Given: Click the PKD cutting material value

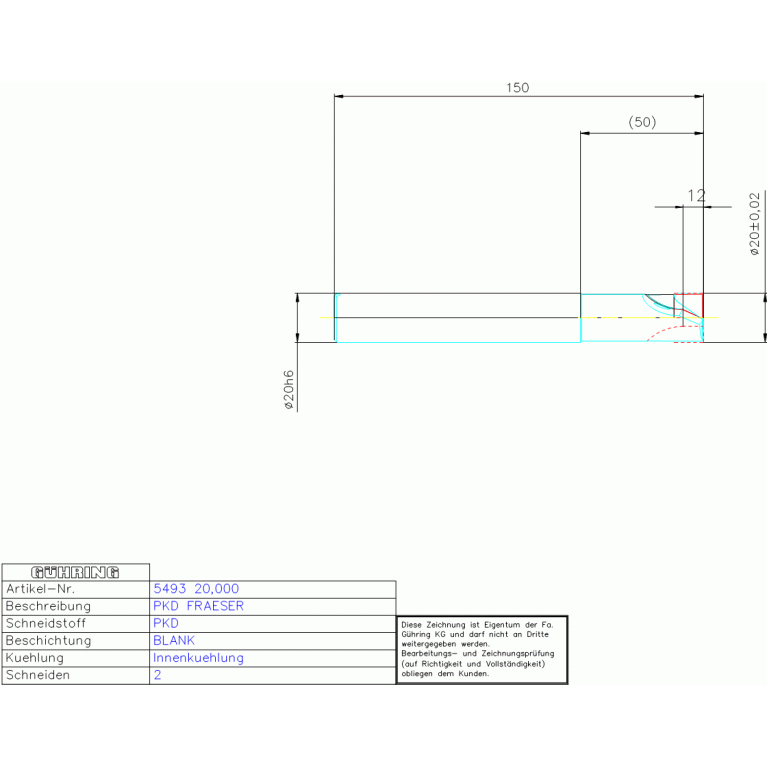Looking at the screenshot, I should point(166,623).
